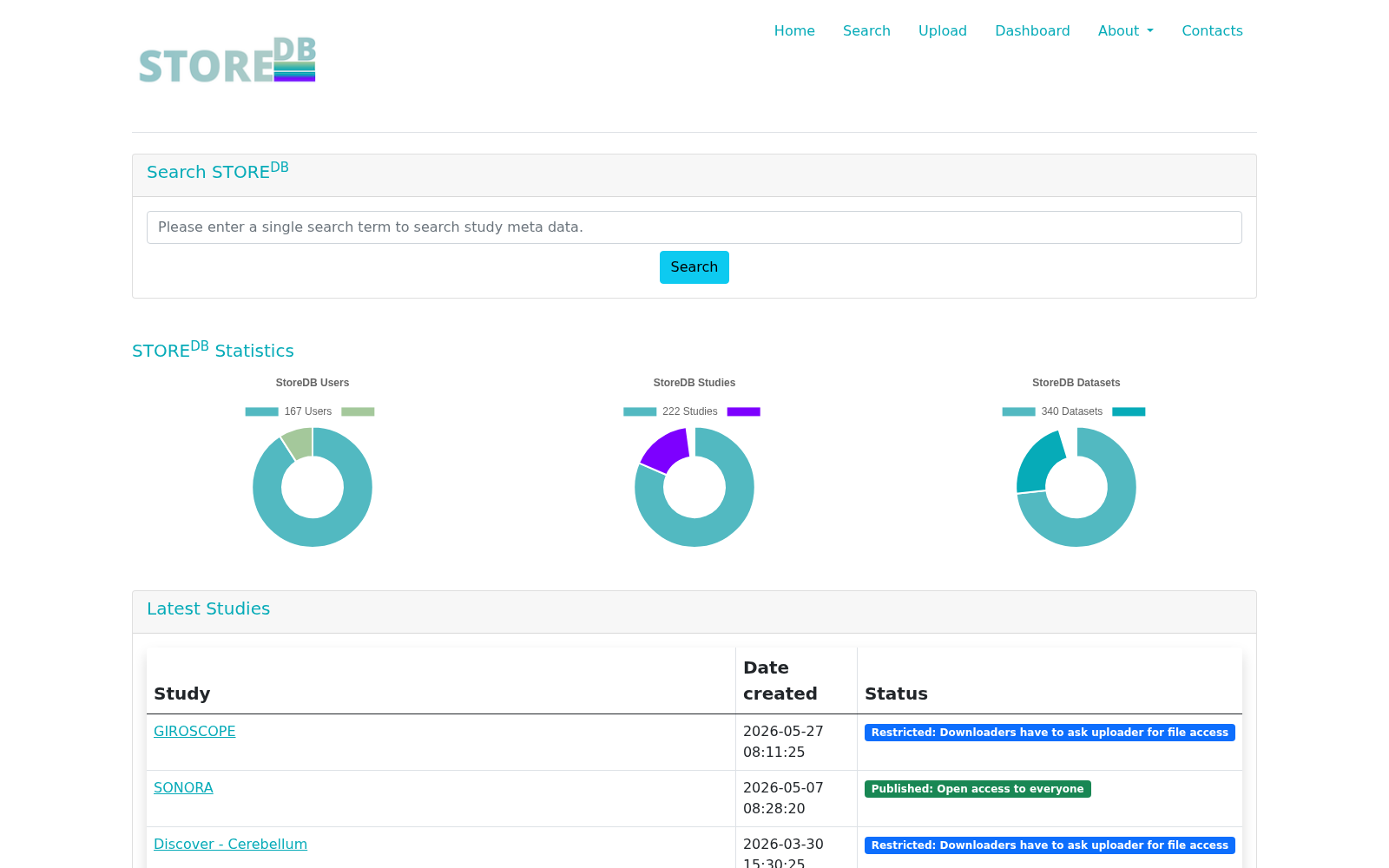Toggle the dark teal Datasets legend swatch
The image size is (1389, 868).
pyautogui.click(x=1129, y=411)
